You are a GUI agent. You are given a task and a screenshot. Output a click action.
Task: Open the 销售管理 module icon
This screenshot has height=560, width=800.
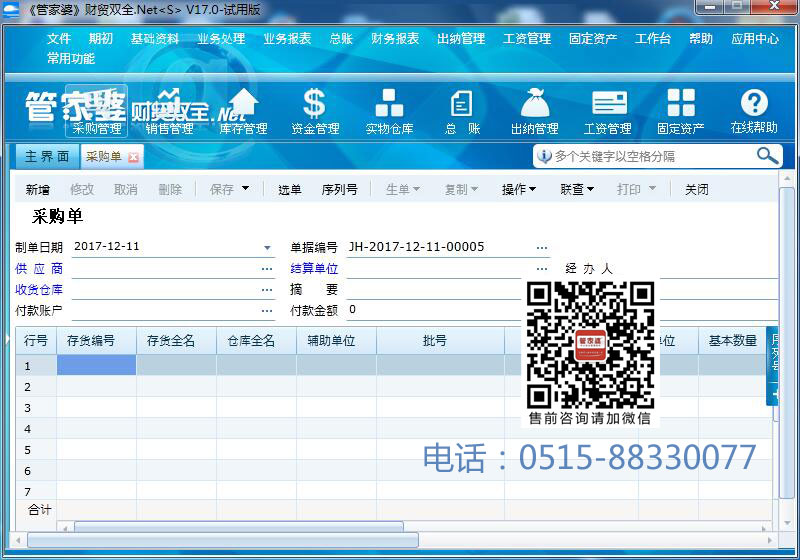click(x=169, y=111)
